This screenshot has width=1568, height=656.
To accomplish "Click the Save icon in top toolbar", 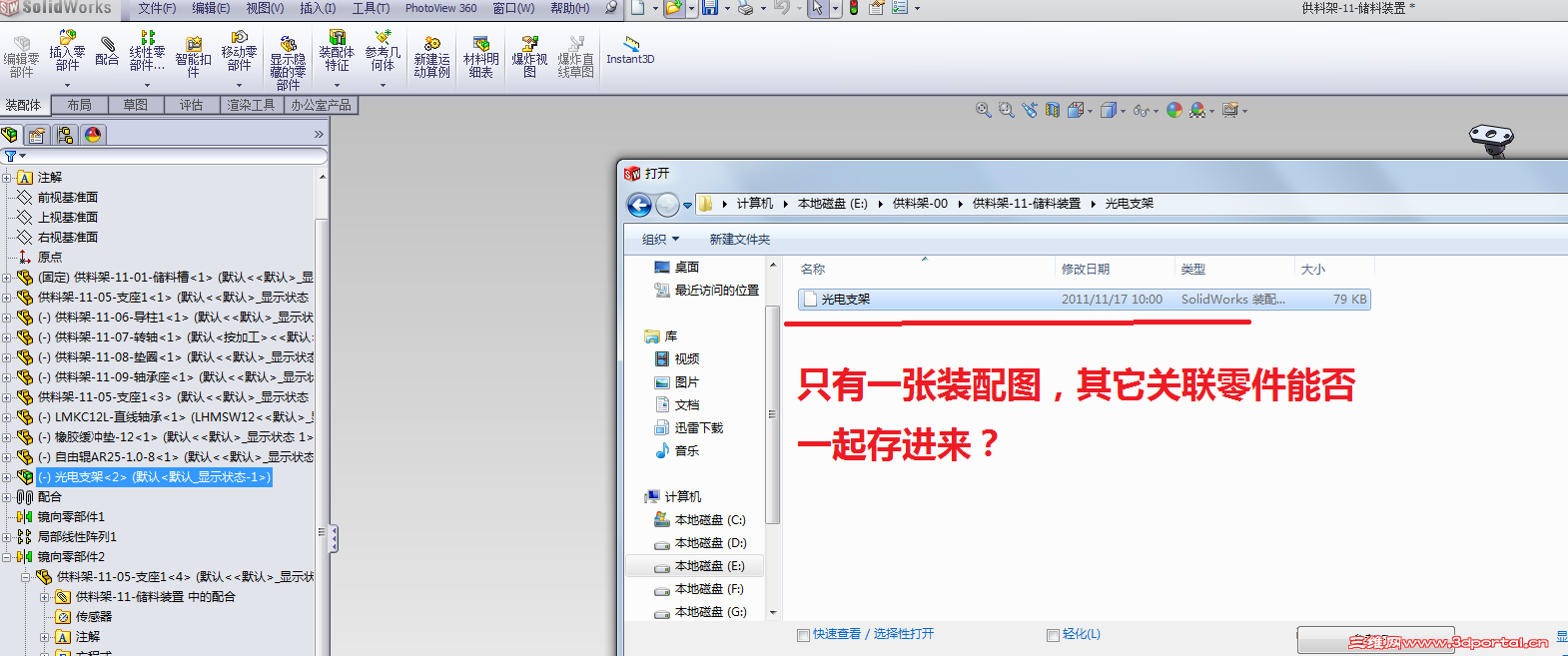I will (x=709, y=8).
